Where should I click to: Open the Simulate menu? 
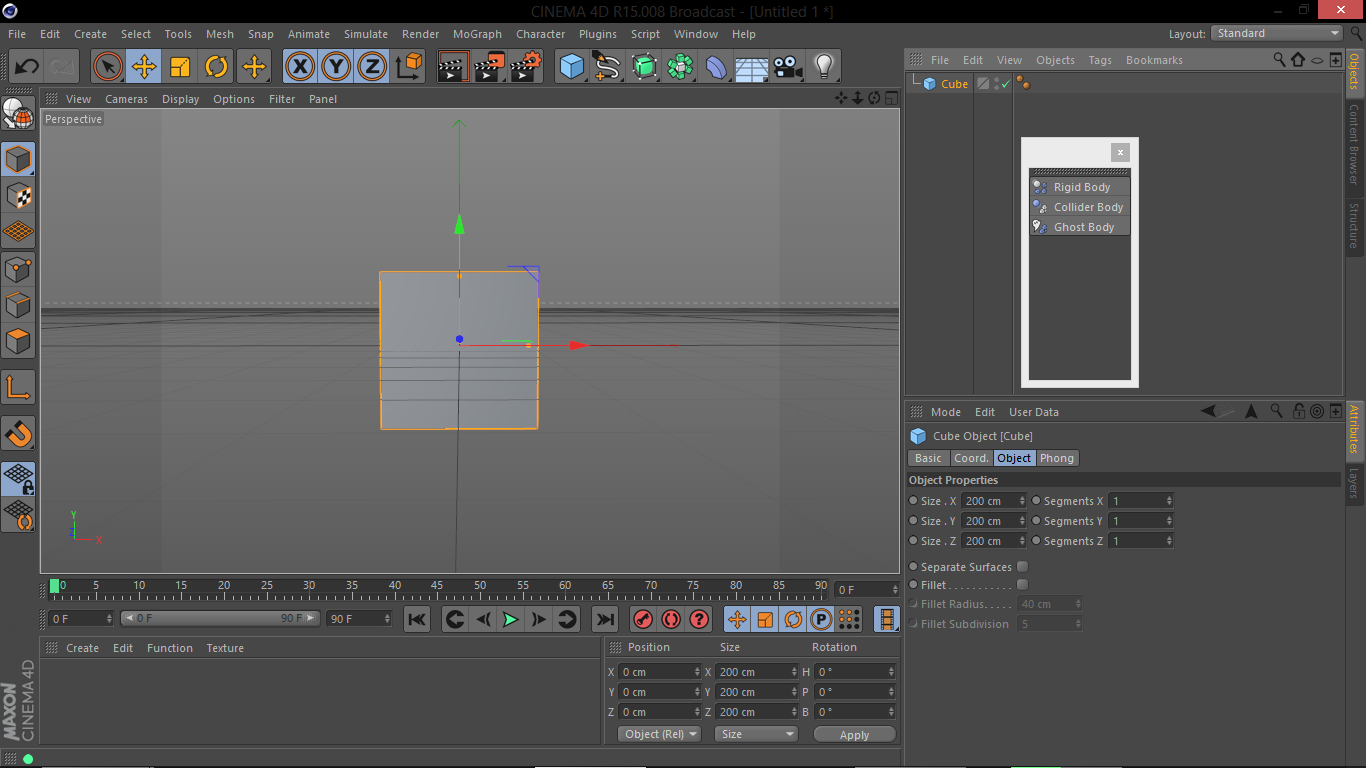point(366,34)
